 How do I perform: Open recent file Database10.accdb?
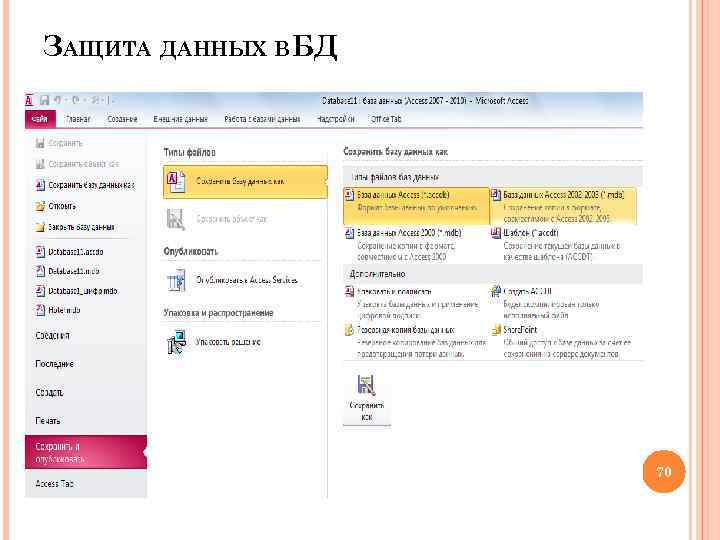(70, 252)
